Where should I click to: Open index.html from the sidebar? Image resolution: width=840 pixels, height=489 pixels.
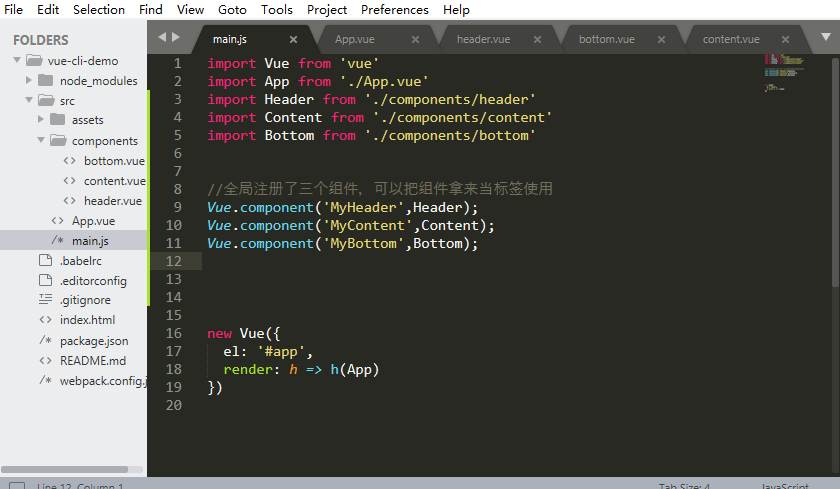coord(87,320)
